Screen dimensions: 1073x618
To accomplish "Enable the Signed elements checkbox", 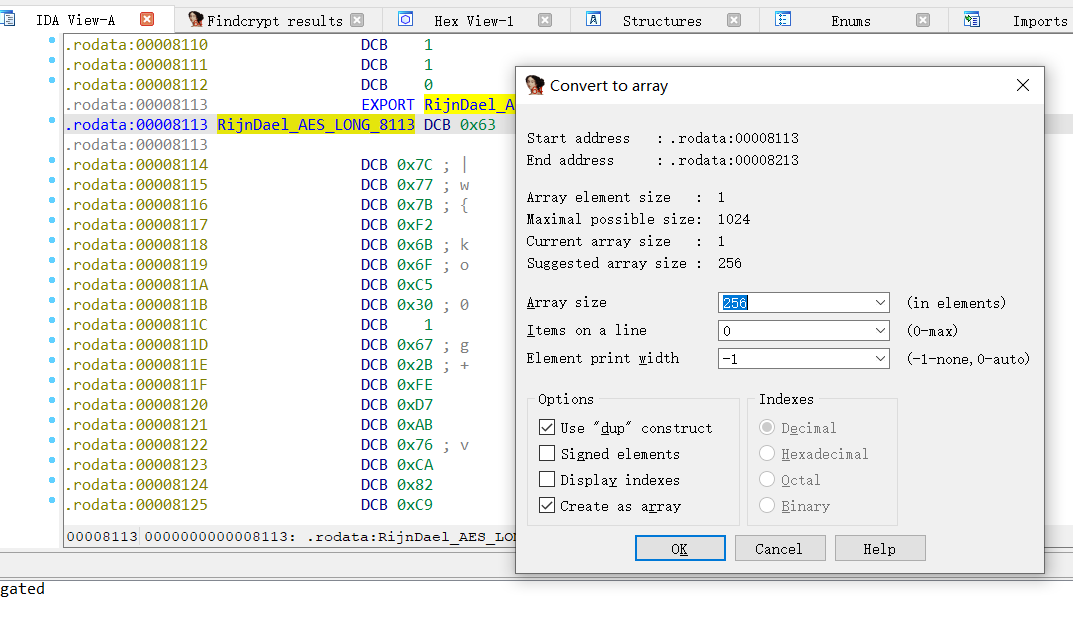I will pos(547,454).
